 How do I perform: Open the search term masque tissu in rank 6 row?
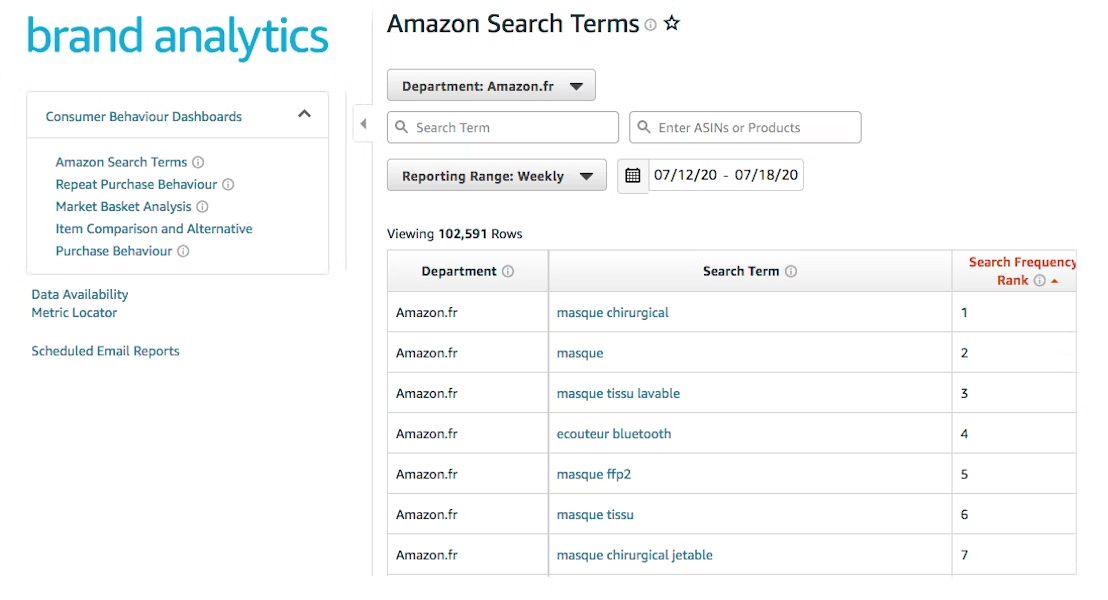pyautogui.click(x=595, y=514)
